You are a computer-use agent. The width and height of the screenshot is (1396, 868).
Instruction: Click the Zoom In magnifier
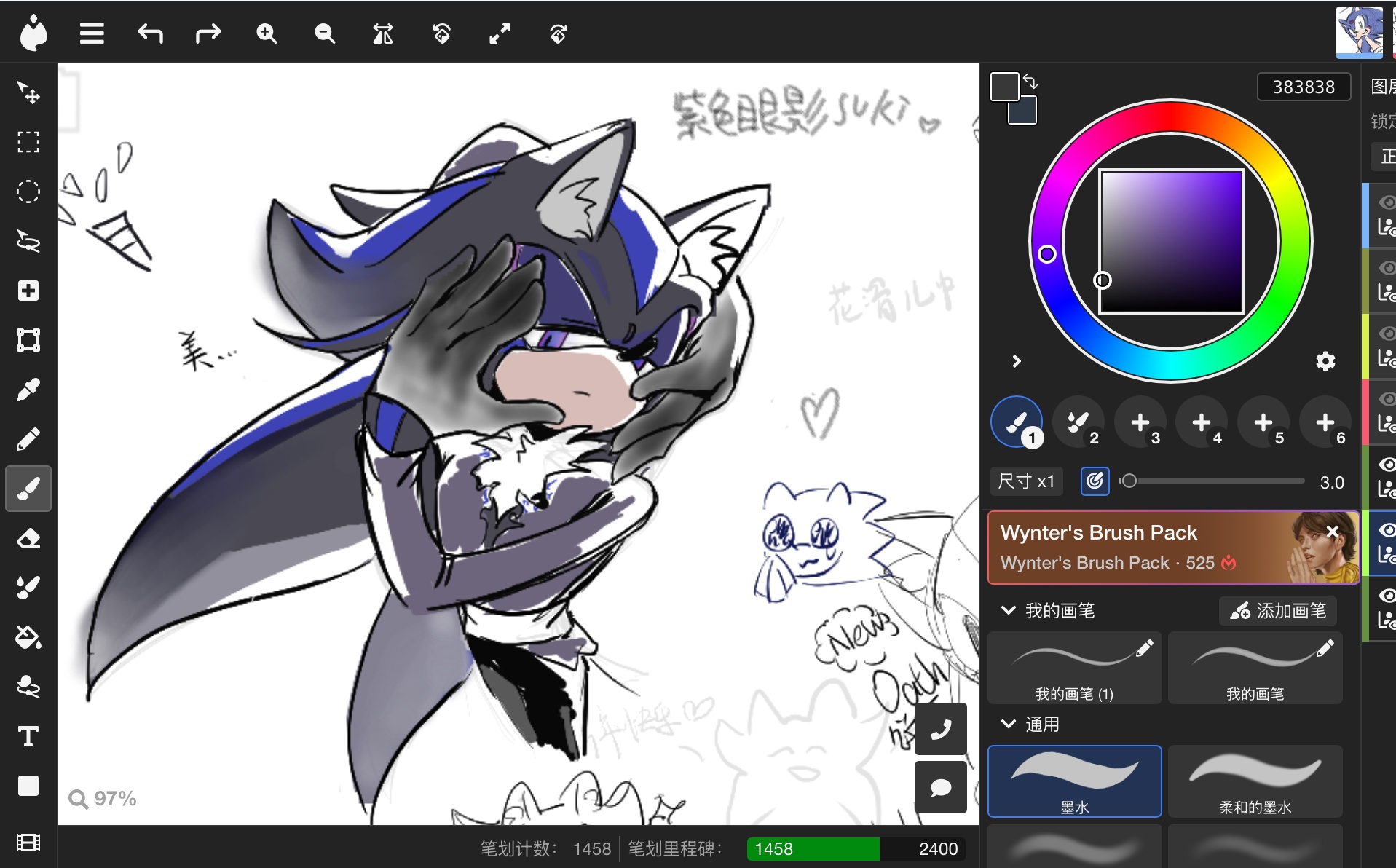pyautogui.click(x=267, y=33)
